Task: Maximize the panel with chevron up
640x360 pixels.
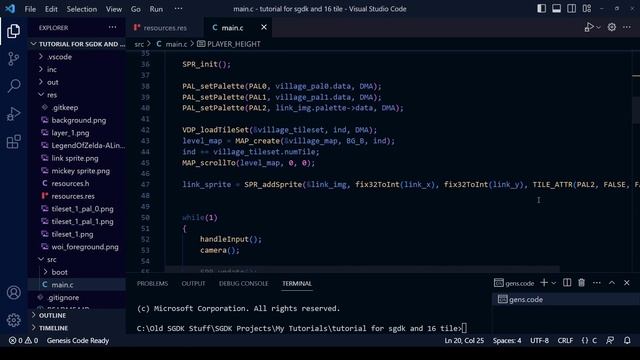Action: (x=612, y=282)
